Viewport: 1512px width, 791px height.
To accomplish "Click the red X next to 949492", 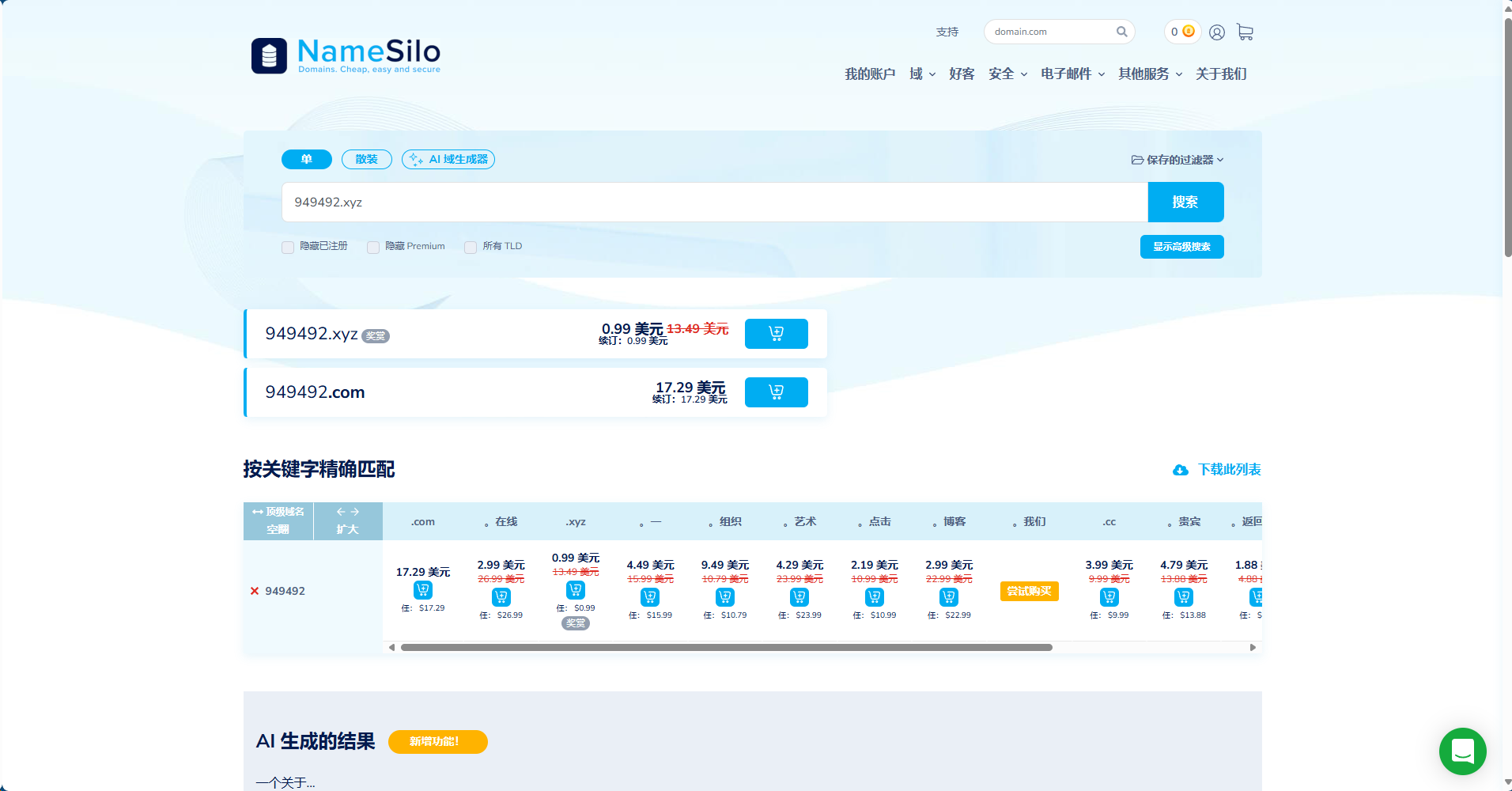I will coord(255,591).
